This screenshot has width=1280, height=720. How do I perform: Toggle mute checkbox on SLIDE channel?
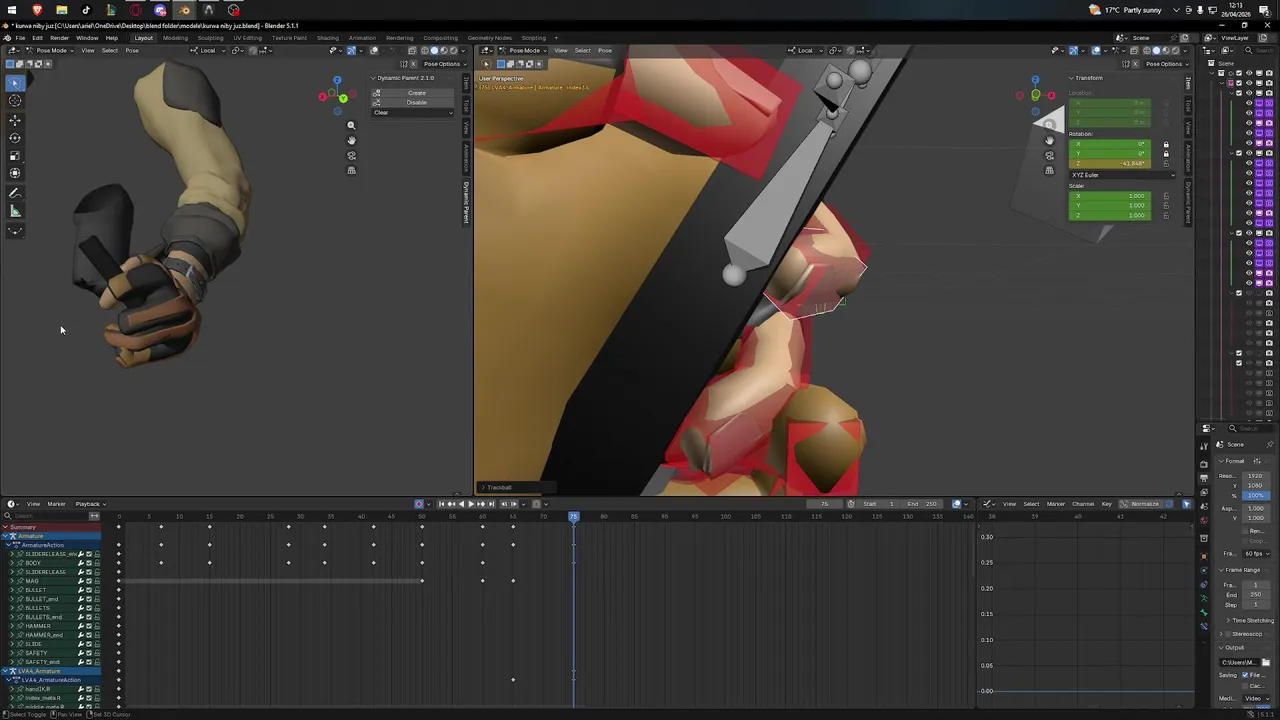click(x=88, y=644)
